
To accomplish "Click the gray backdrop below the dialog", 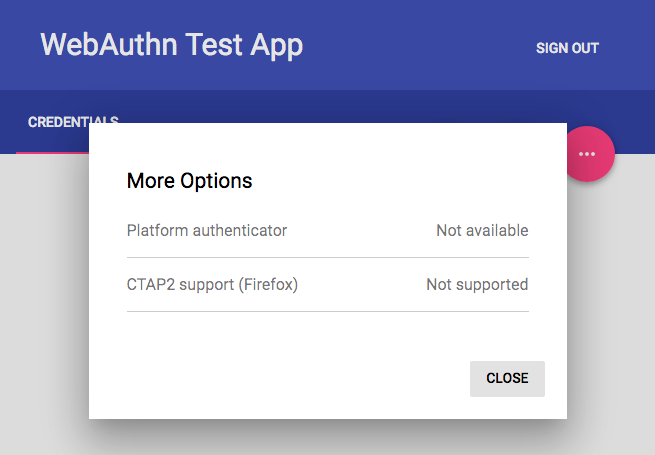I will point(327,438).
